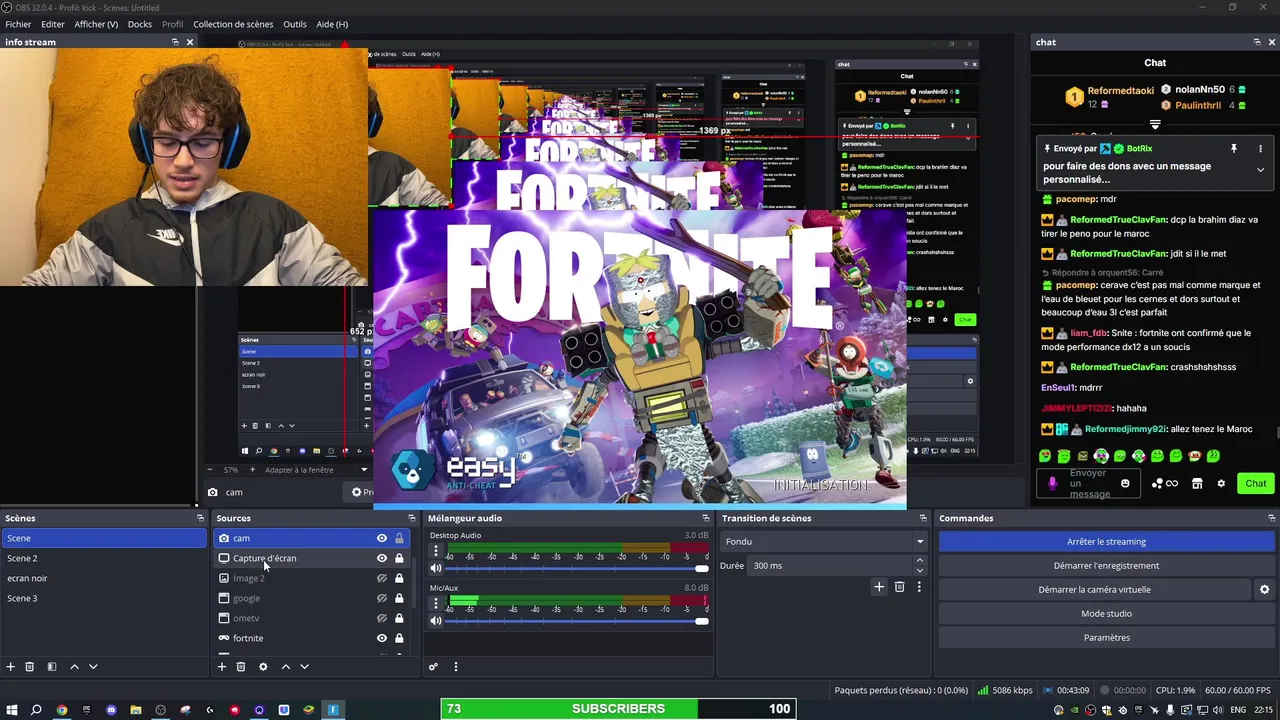Add a new source with plus icon
Image resolution: width=1280 pixels, height=720 pixels.
click(x=222, y=667)
